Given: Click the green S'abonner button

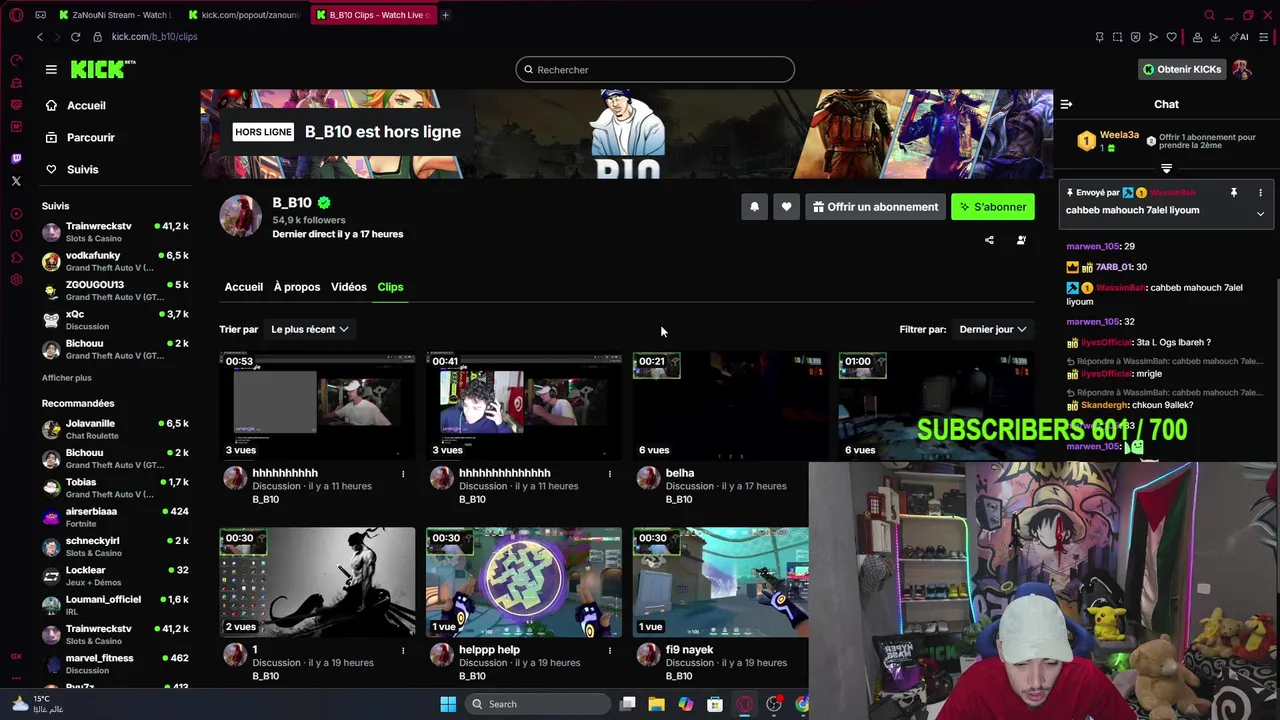Looking at the screenshot, I should coord(993,207).
